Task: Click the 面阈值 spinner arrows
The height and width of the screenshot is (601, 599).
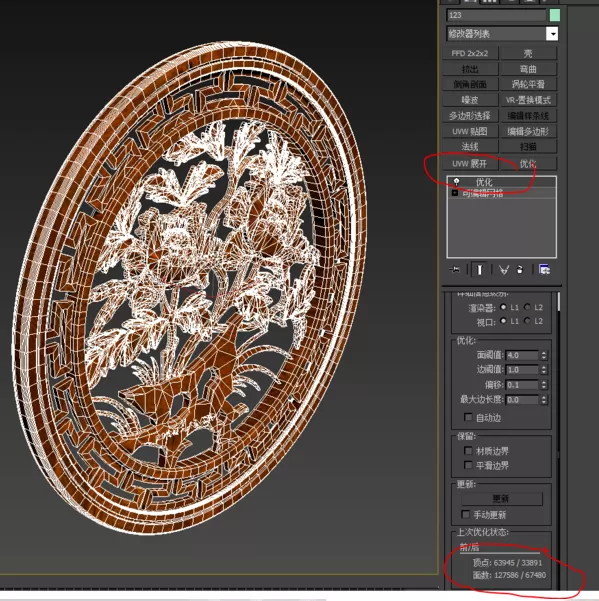Action: (x=544, y=355)
